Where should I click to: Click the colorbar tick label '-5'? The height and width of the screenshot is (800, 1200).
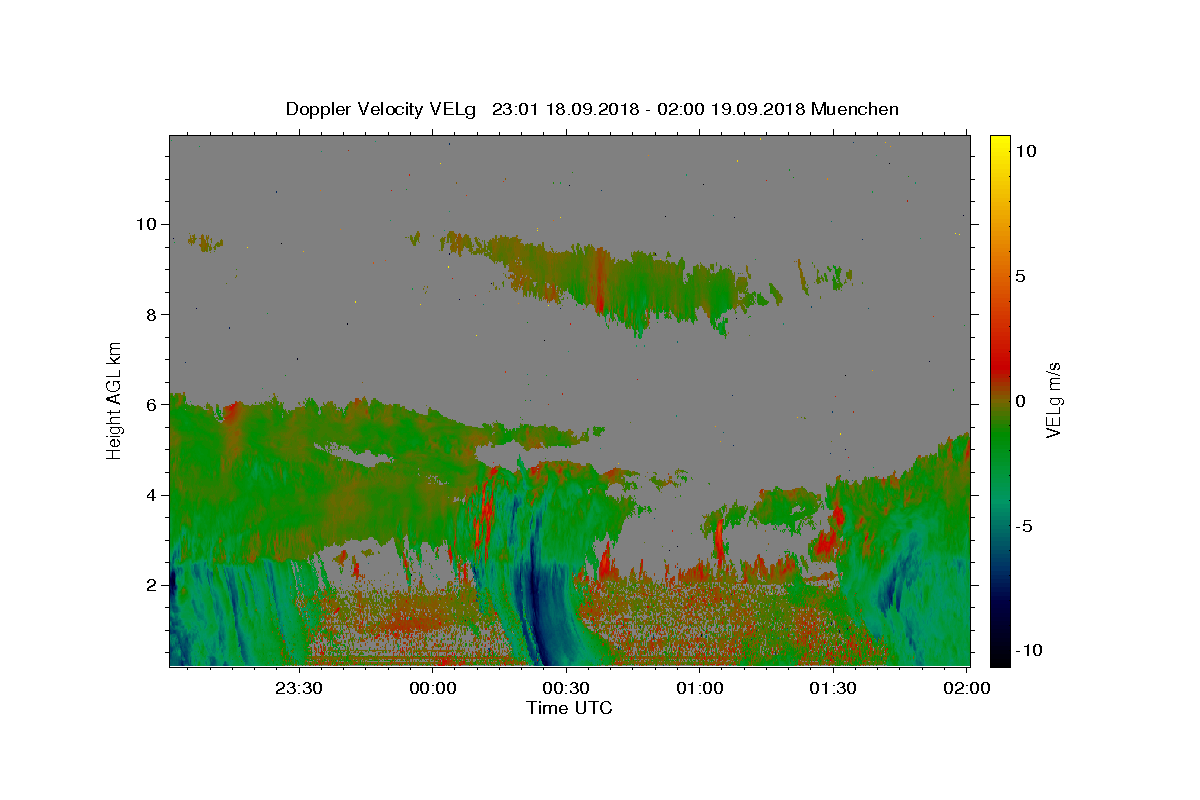pyautogui.click(x=1024, y=526)
